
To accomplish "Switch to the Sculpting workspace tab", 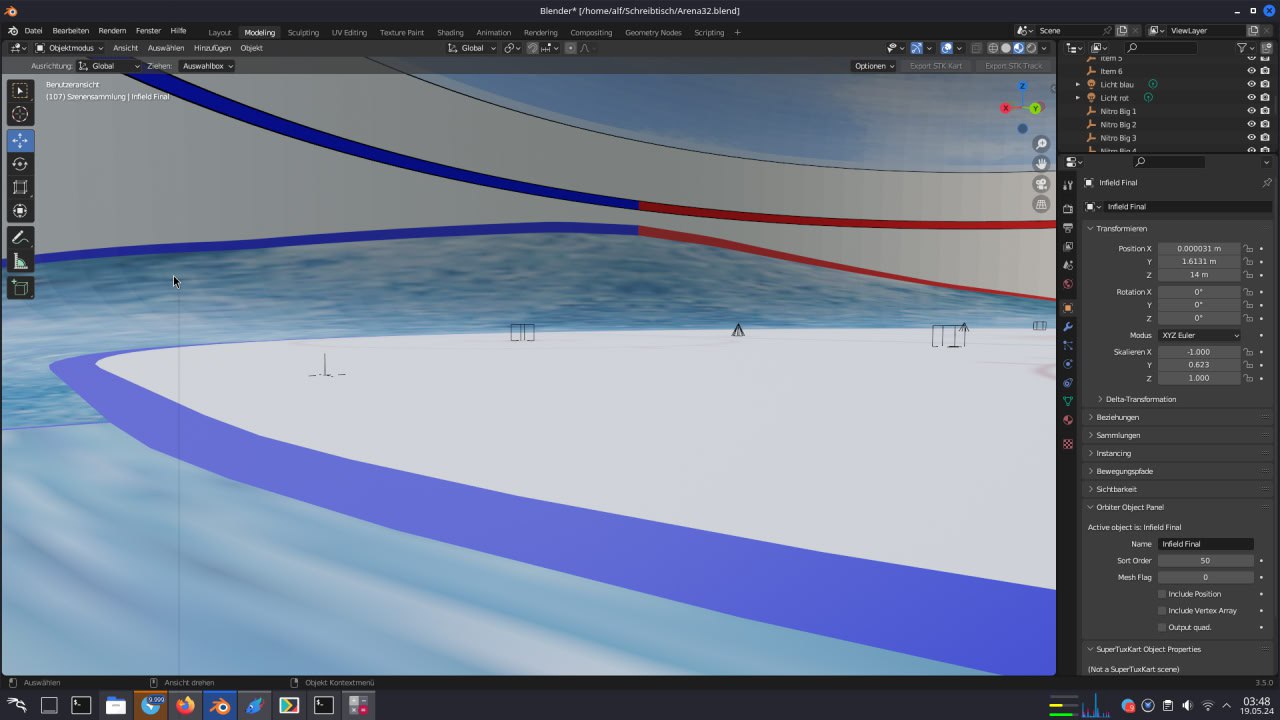I will tap(303, 32).
